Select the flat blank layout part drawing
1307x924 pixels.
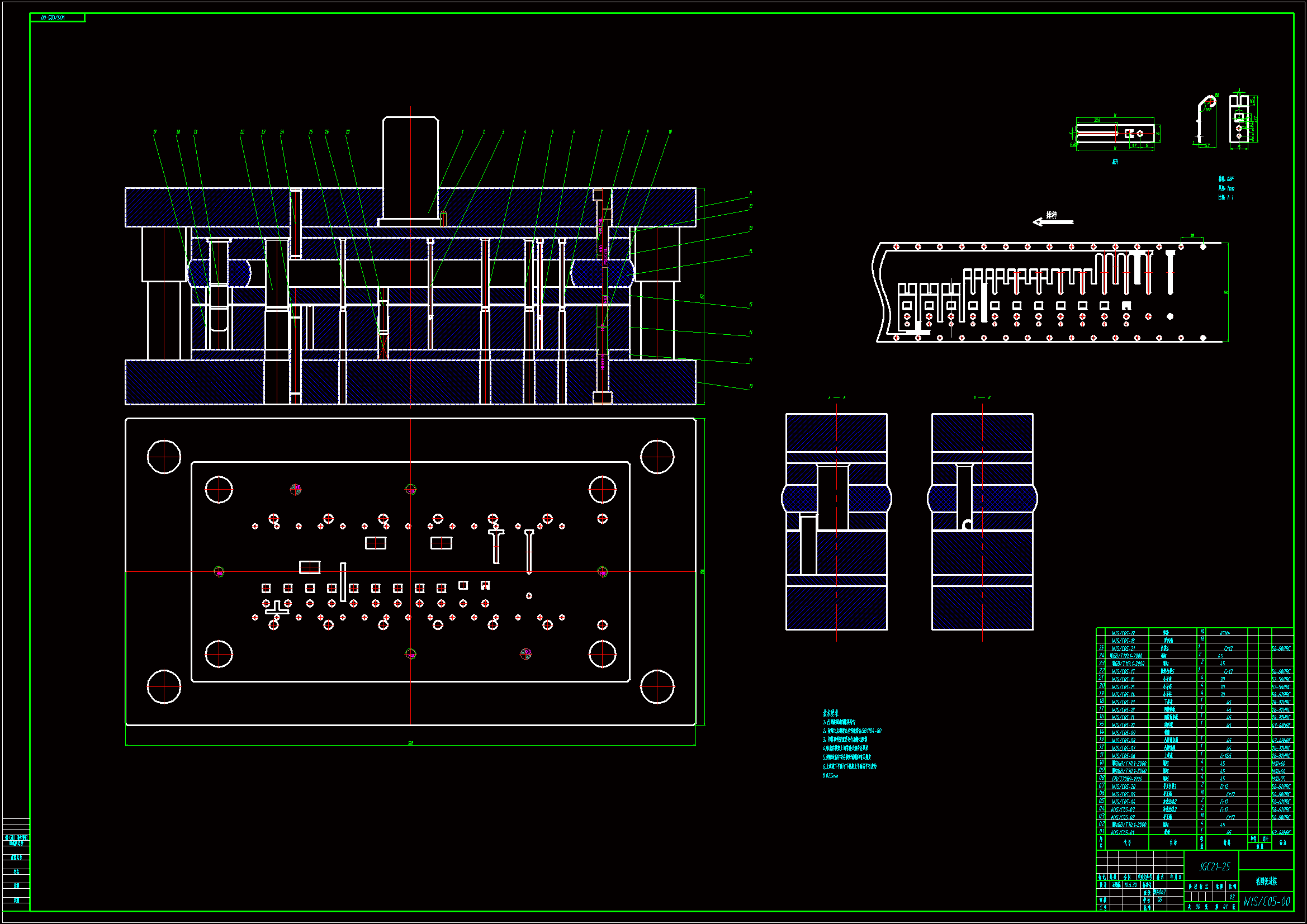(1115, 133)
